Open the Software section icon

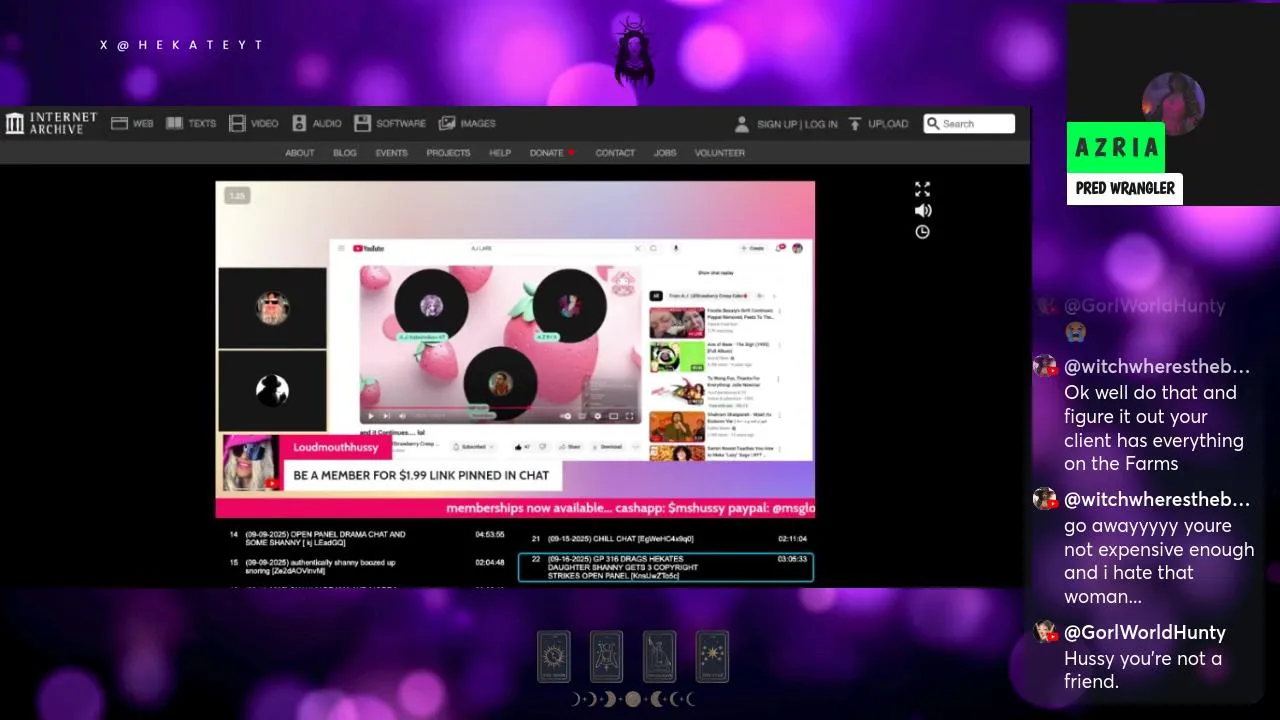[x=363, y=123]
